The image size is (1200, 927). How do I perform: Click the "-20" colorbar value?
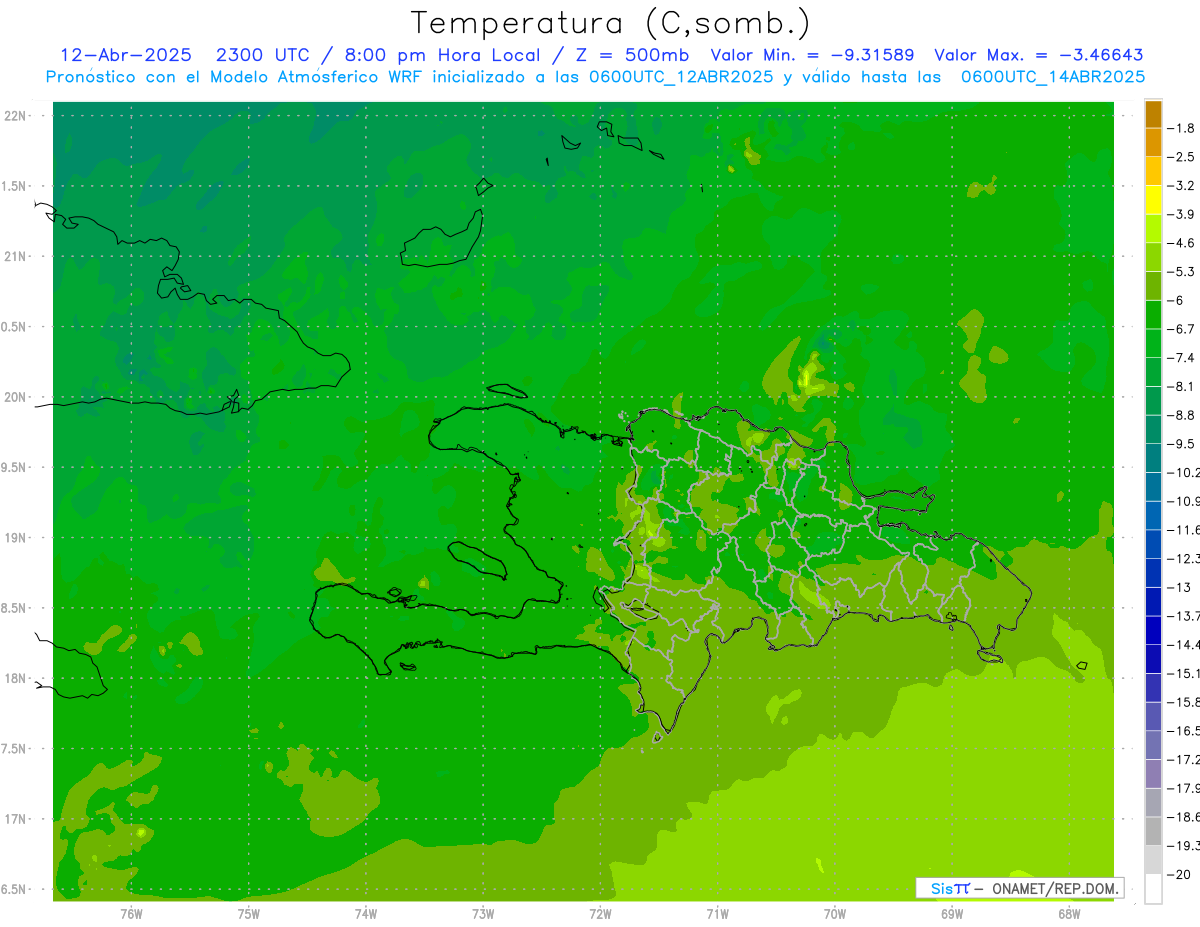coord(1180,875)
